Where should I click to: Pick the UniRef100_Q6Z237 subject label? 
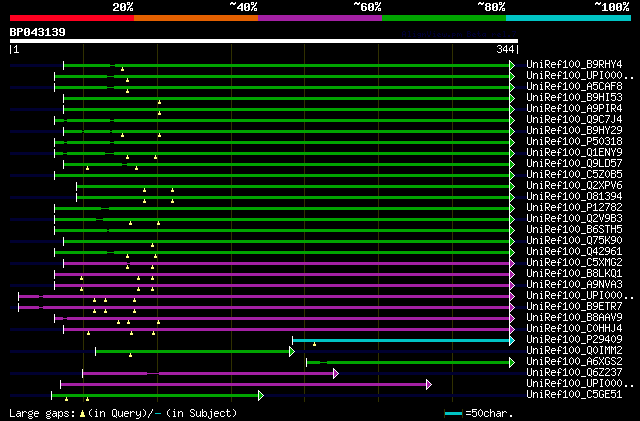pyautogui.click(x=574, y=373)
